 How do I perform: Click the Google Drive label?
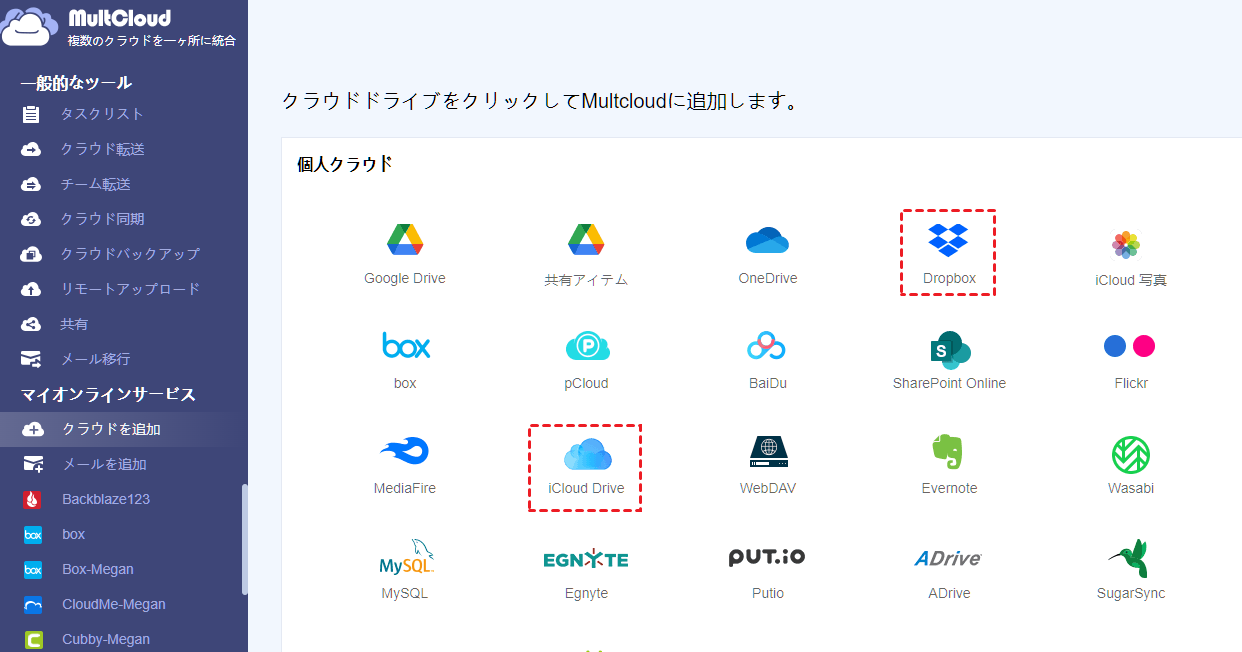405,278
